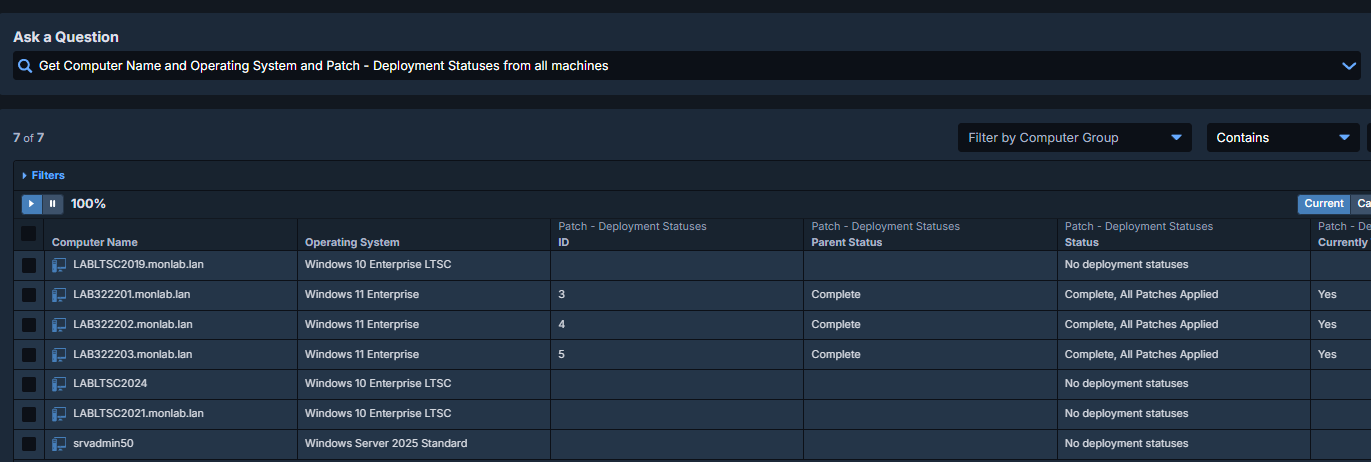Screen dimensions: 1371x462
Task: Switch to the Current results tab
Action: [1323, 204]
